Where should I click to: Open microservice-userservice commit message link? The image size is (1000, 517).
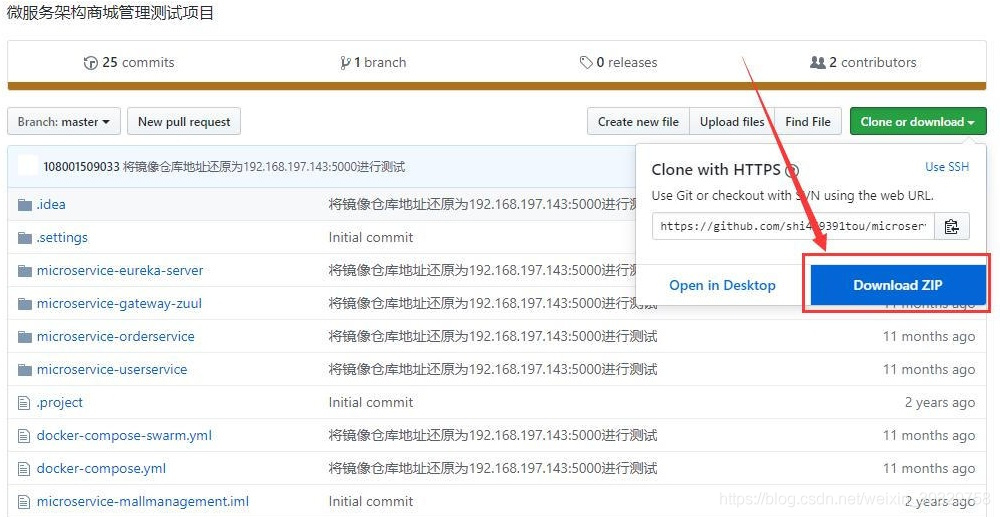point(492,370)
